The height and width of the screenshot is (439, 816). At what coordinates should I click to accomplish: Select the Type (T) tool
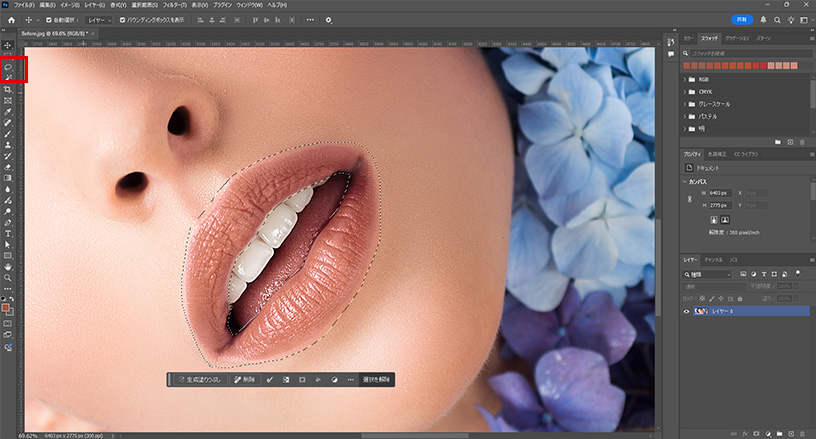pos(8,233)
